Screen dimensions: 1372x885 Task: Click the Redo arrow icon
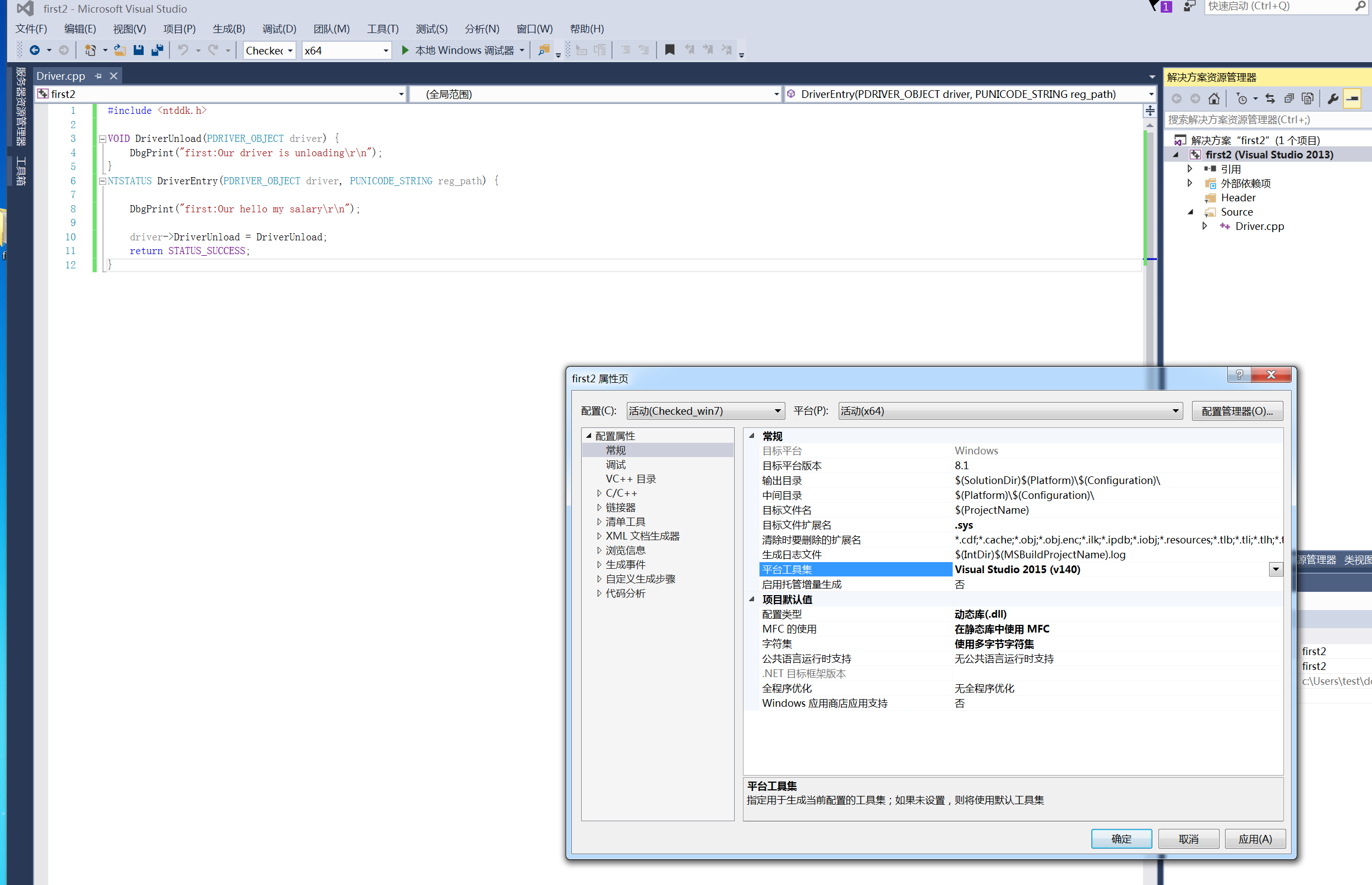point(214,50)
